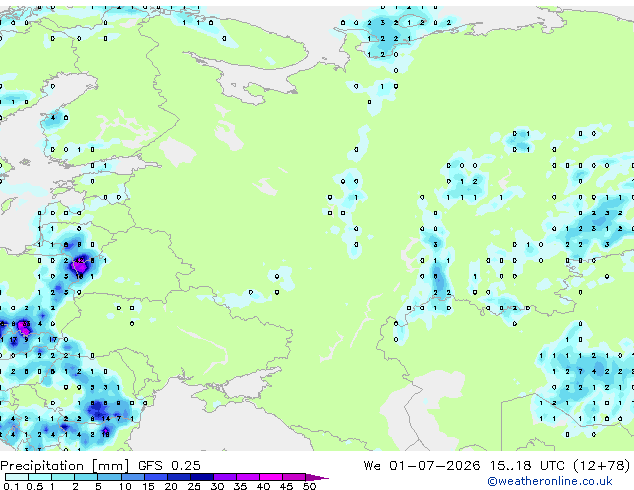This screenshot has width=634, height=490.
Task: Select the swatch between 45 and 50
Action: [x=294, y=477]
